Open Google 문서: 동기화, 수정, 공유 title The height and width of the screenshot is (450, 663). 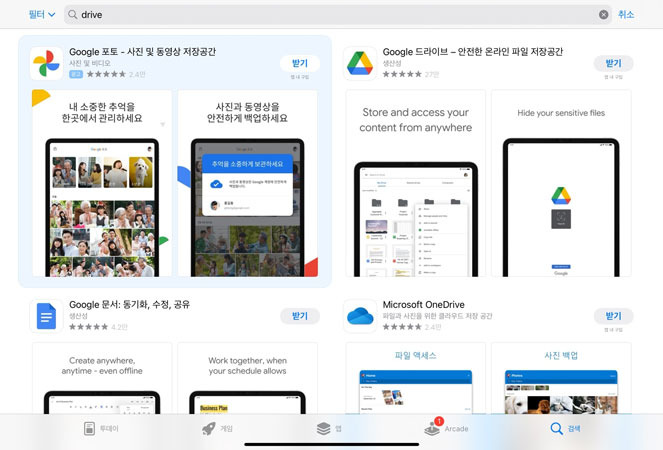click(129, 305)
